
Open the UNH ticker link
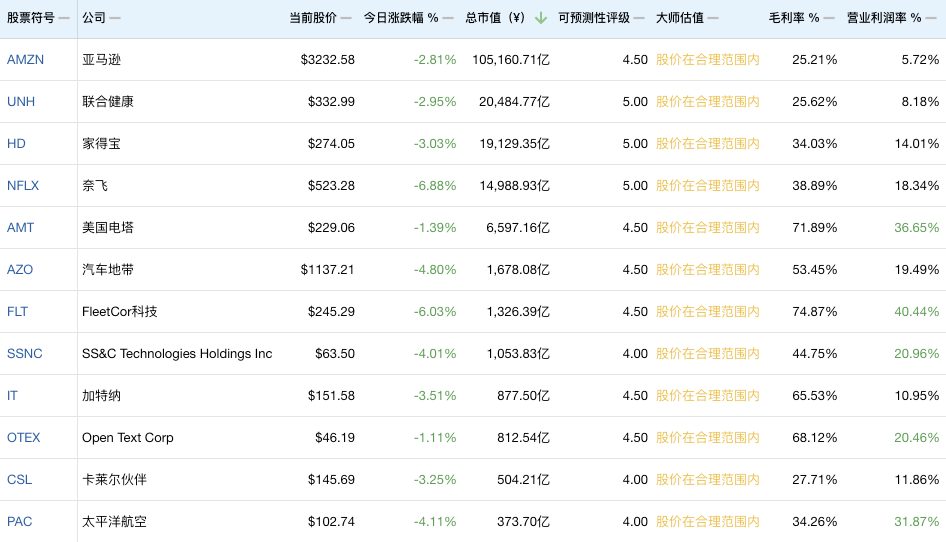click(x=21, y=101)
